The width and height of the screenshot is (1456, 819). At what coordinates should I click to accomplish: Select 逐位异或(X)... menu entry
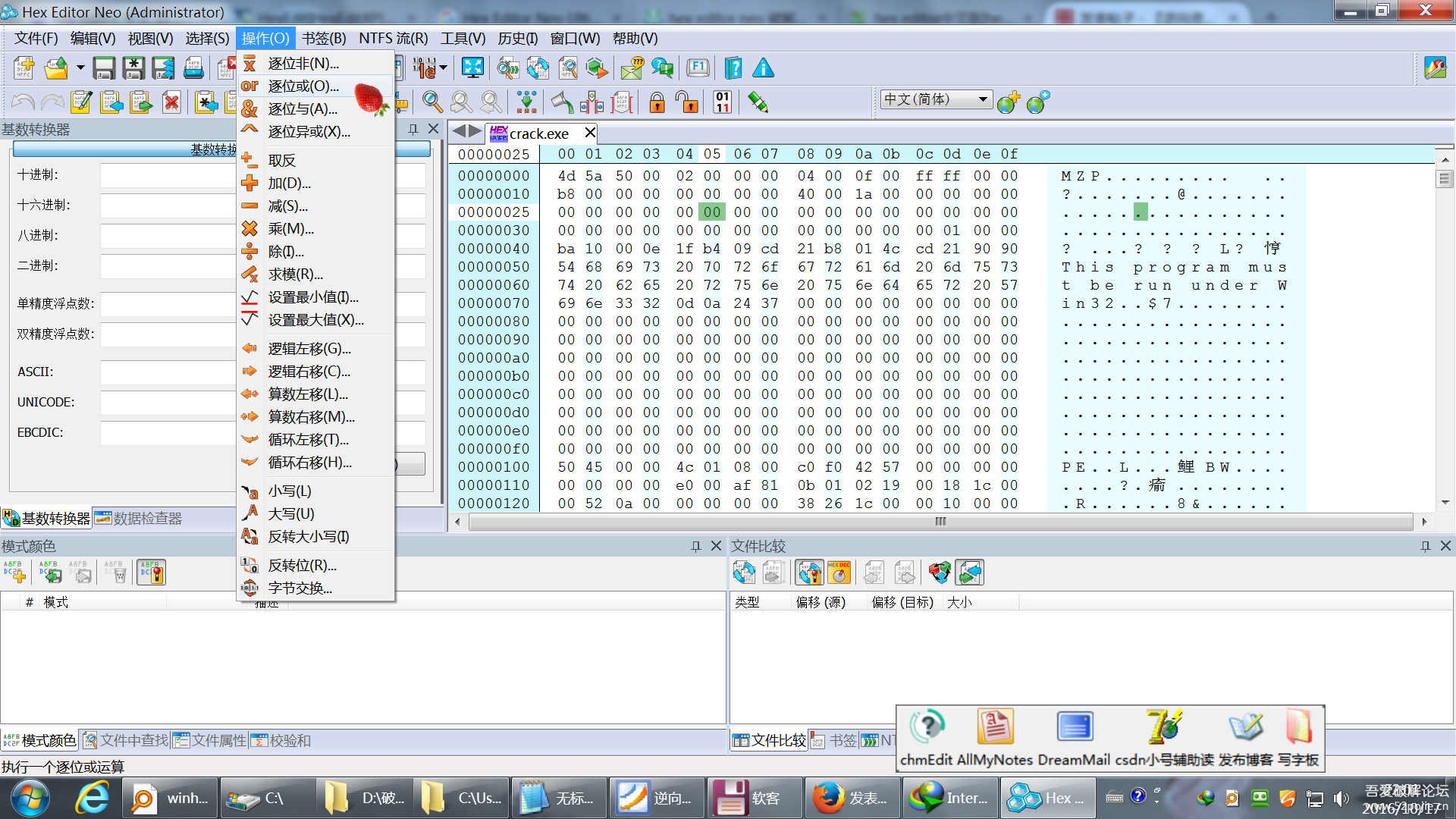pyautogui.click(x=315, y=131)
